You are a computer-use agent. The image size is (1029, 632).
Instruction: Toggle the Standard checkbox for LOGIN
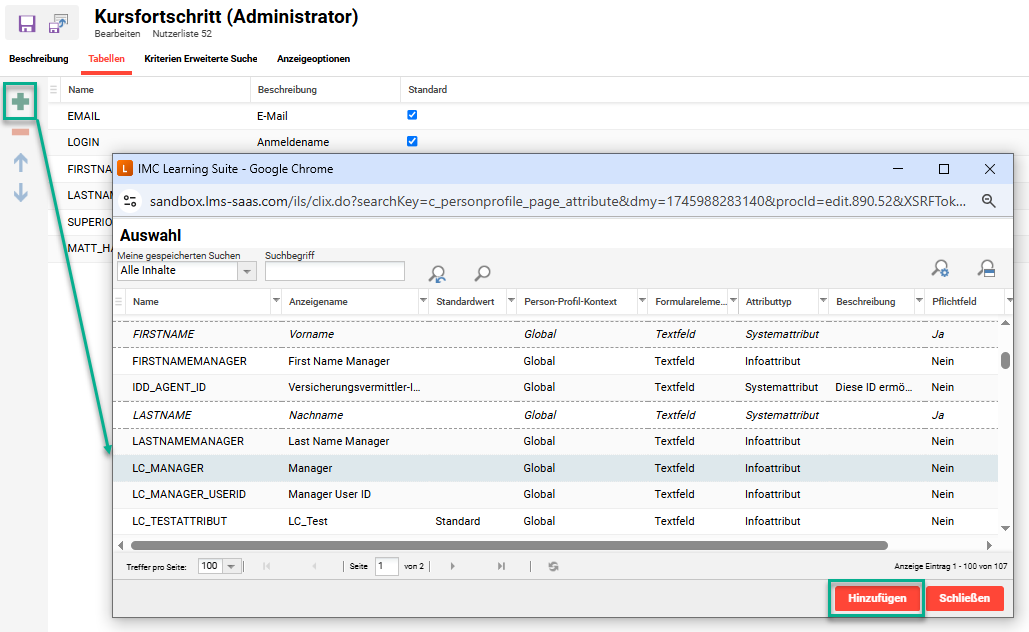[x=412, y=141]
